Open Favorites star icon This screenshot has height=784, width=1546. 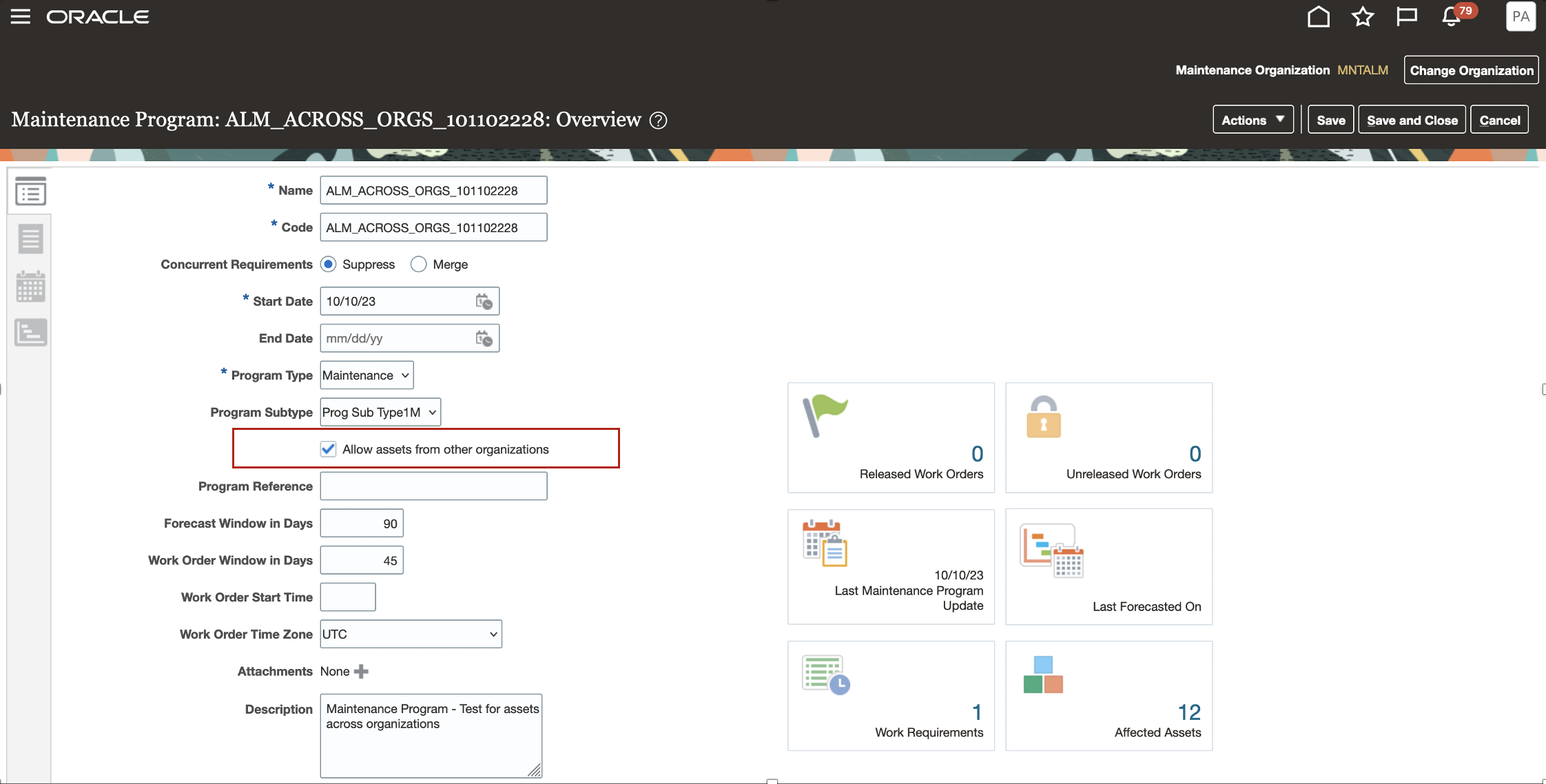[1362, 17]
